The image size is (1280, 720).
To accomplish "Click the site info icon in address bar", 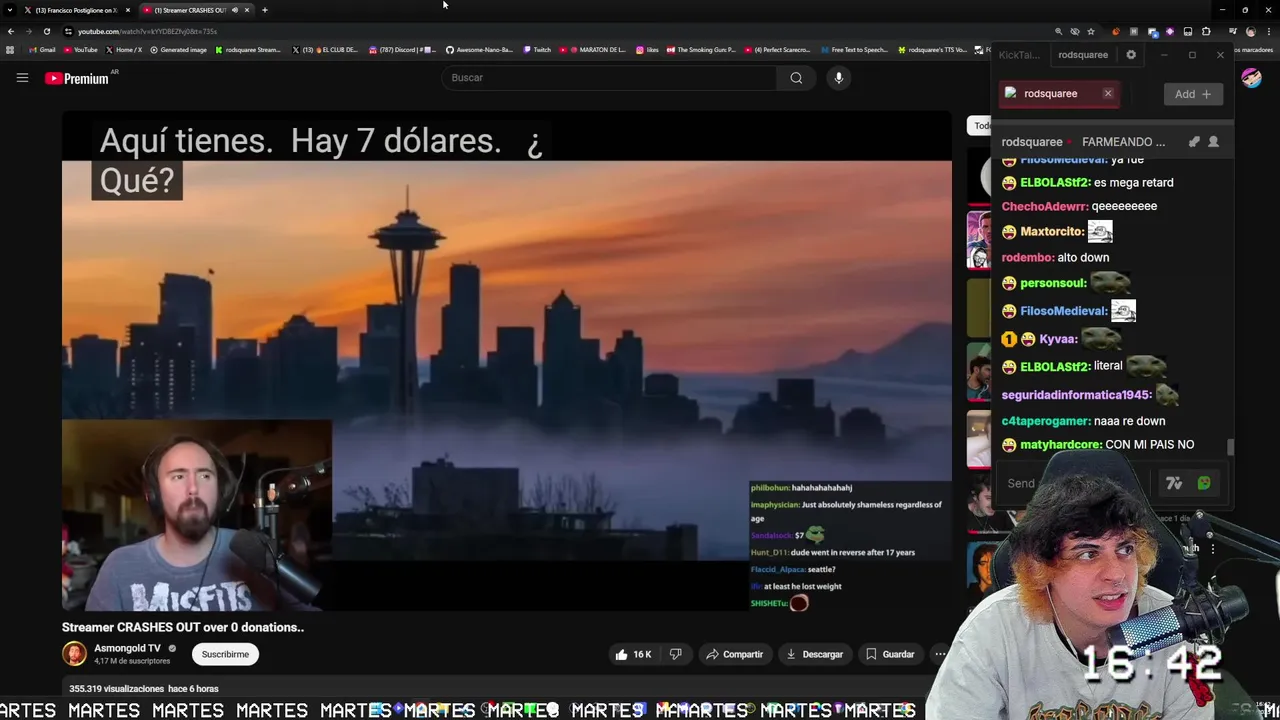I will tap(68, 31).
